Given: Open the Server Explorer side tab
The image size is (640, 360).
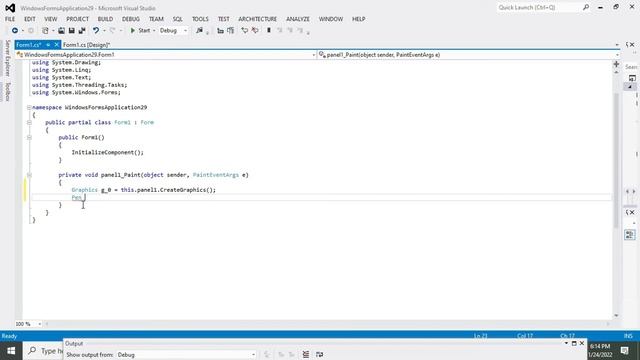Looking at the screenshot, I should point(7,58).
